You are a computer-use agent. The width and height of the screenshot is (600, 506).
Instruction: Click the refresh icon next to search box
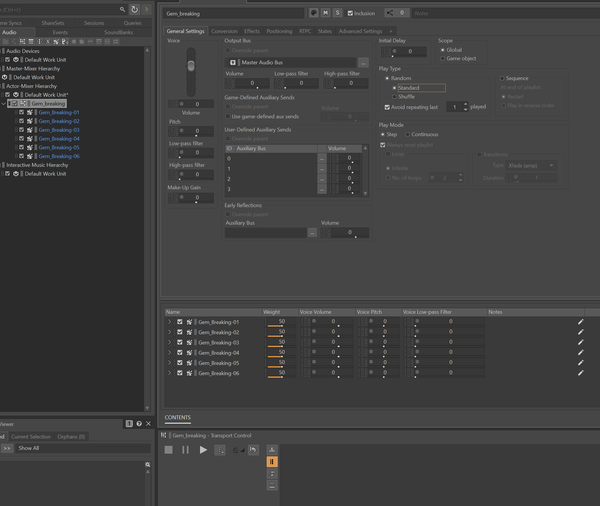pyautogui.click(x=134, y=9)
